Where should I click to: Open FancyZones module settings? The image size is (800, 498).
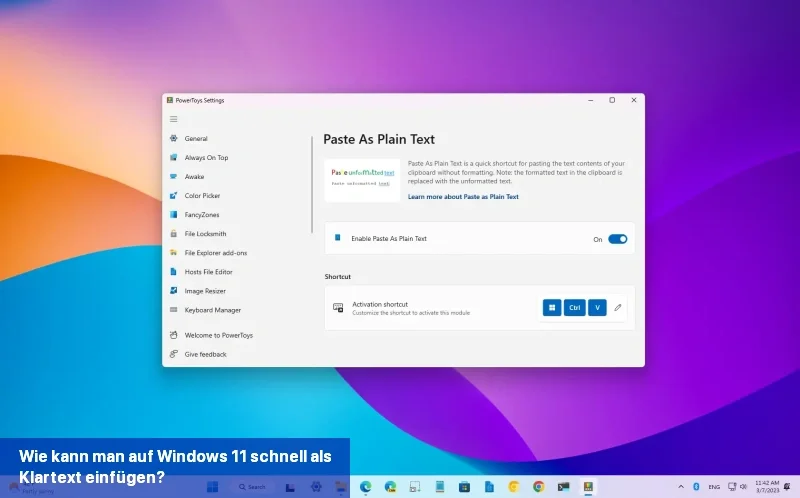coord(201,215)
